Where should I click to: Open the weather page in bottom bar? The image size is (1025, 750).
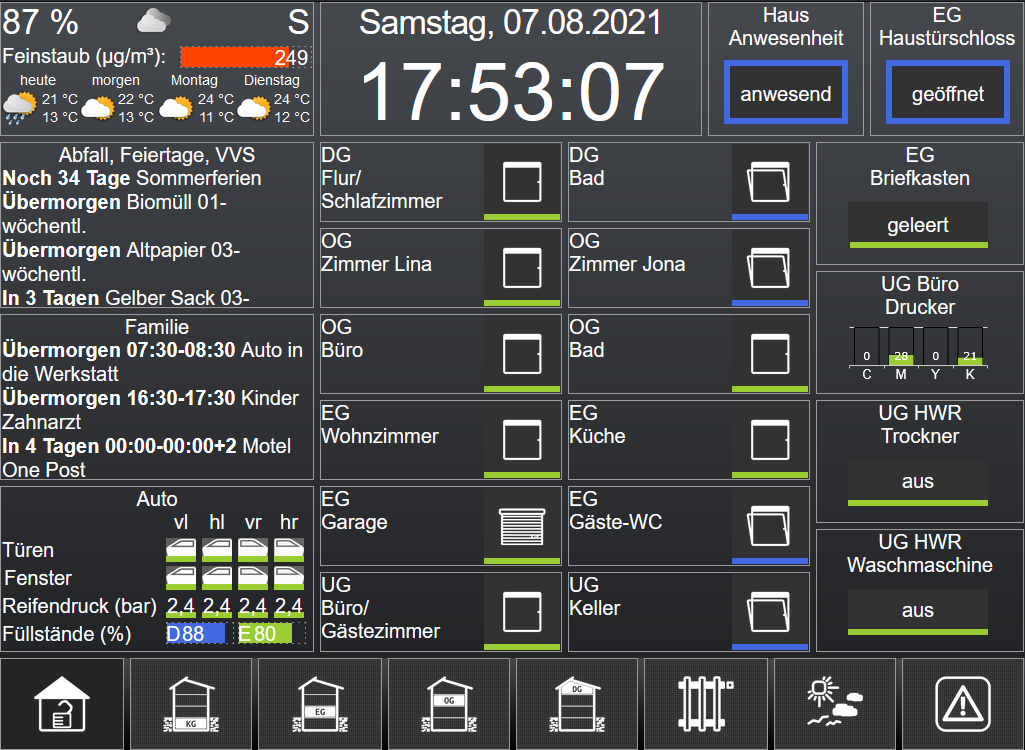834,704
